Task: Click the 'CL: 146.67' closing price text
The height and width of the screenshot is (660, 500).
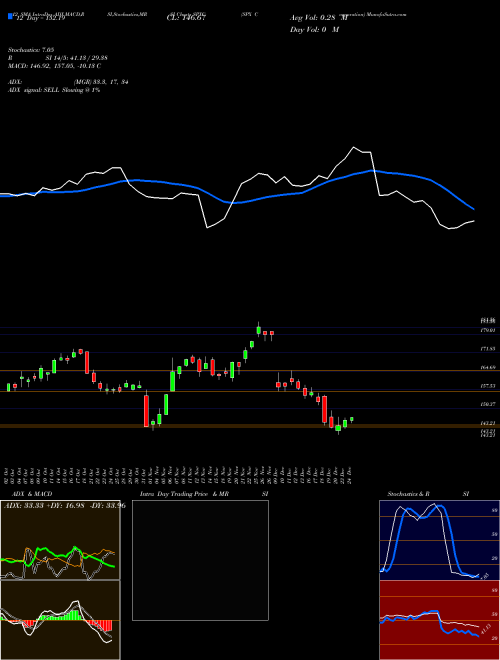Action: pos(186,18)
